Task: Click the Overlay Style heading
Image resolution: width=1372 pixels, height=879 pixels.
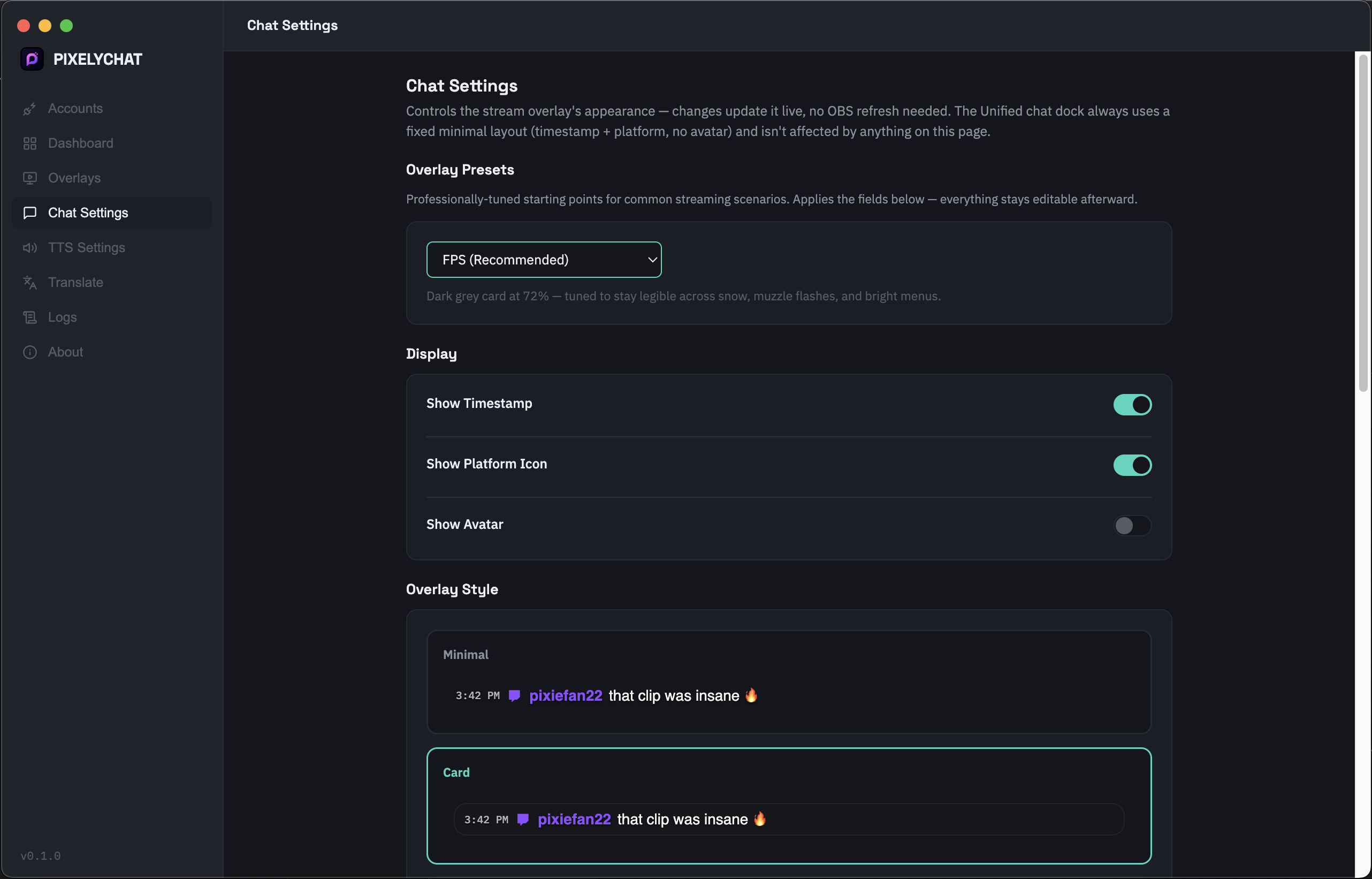Action: click(x=452, y=589)
